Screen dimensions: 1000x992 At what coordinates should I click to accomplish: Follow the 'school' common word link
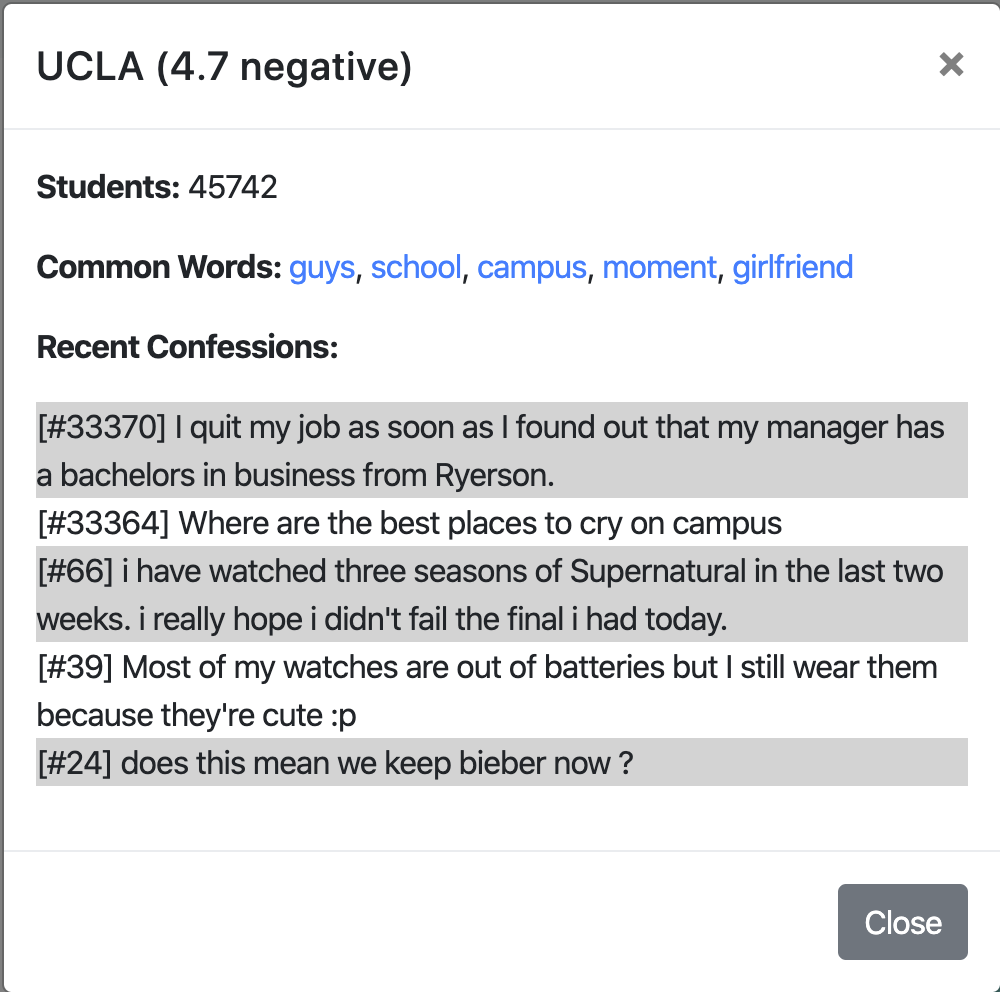(x=416, y=267)
